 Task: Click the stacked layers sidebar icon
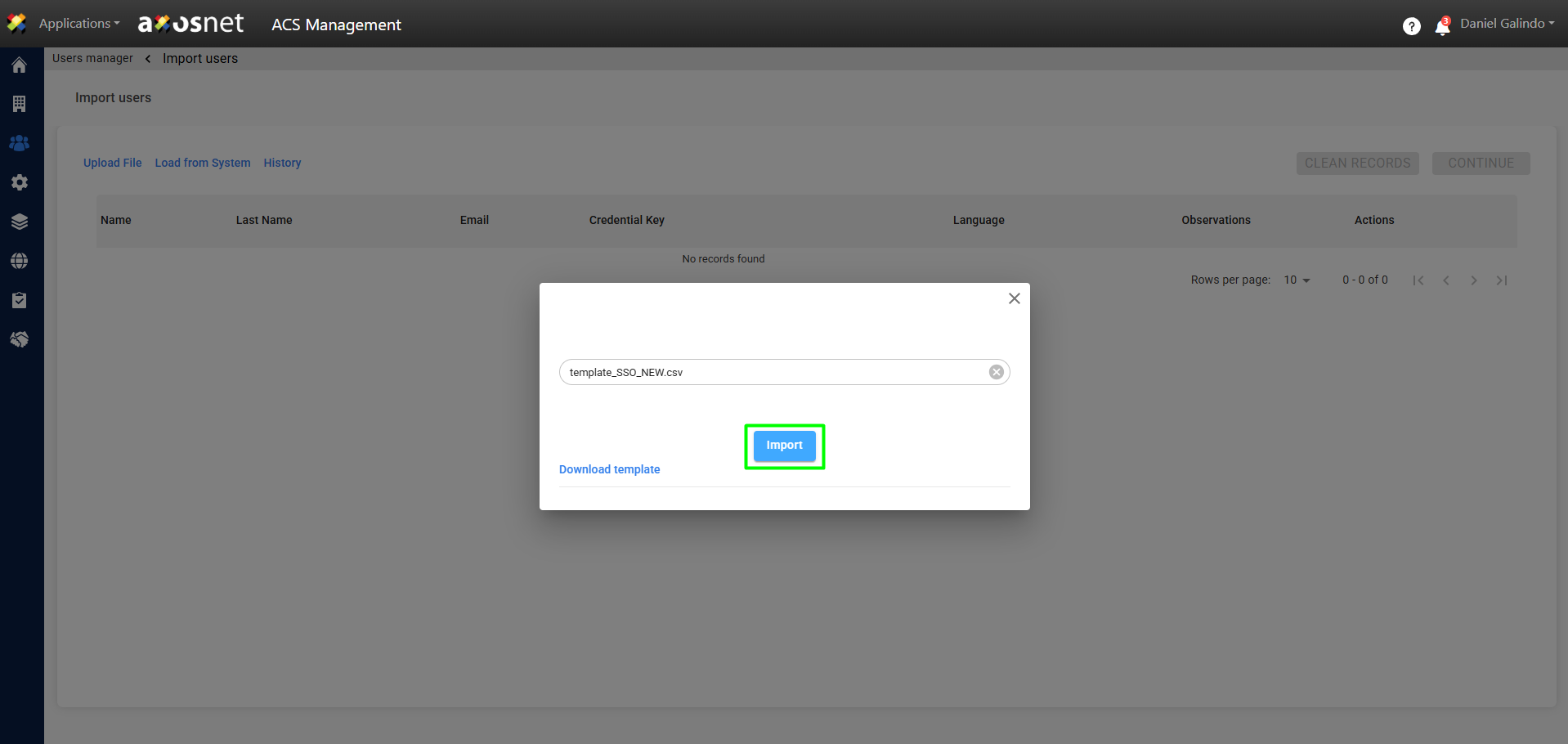coord(20,222)
